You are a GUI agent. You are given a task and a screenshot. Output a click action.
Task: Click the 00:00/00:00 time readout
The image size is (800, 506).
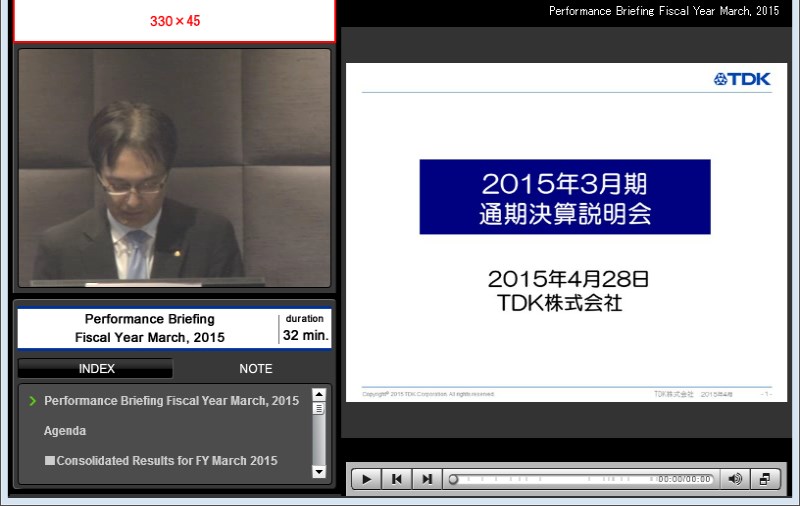684,479
